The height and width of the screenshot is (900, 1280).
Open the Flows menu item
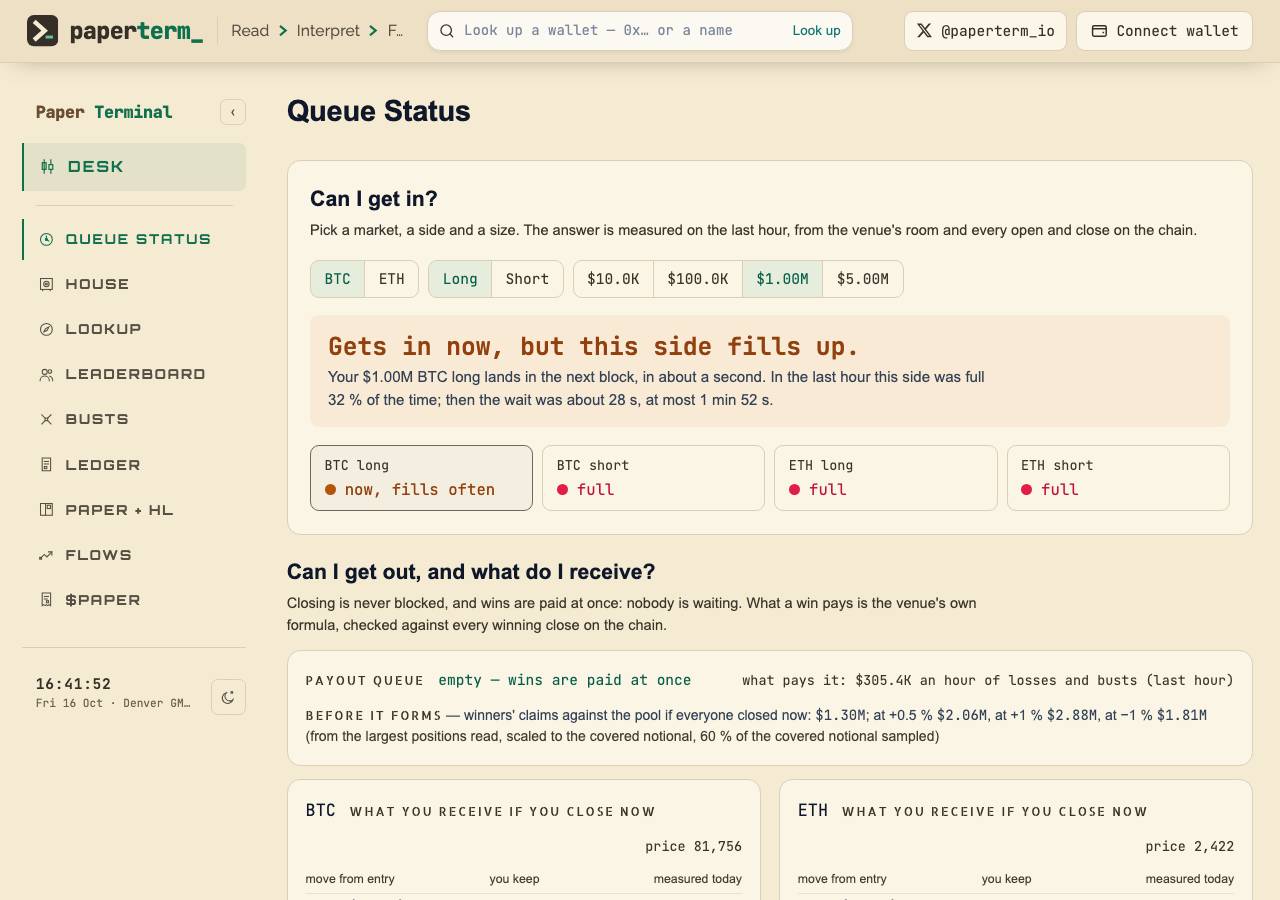point(134,555)
